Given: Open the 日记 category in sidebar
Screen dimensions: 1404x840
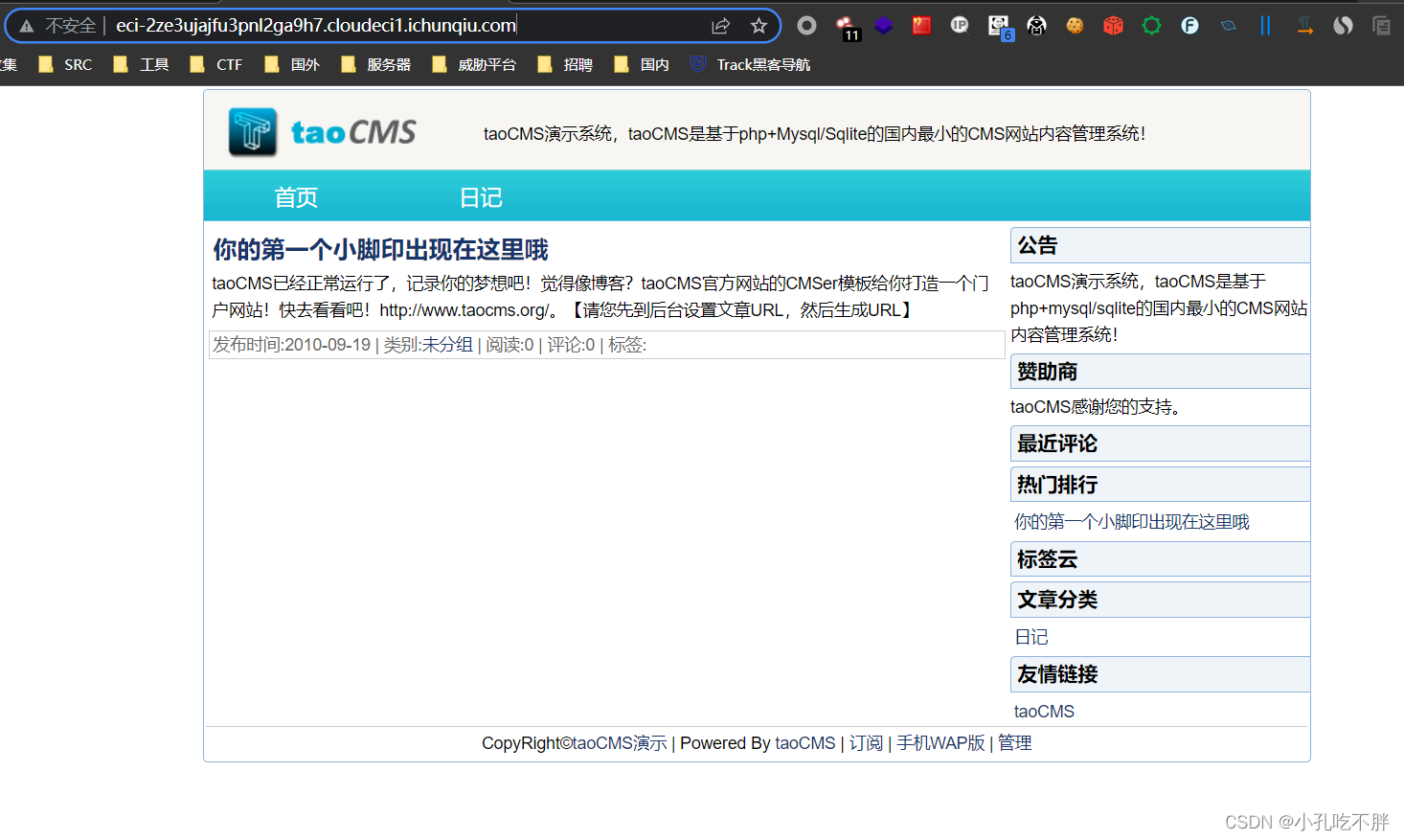Looking at the screenshot, I should click(x=1031, y=637).
